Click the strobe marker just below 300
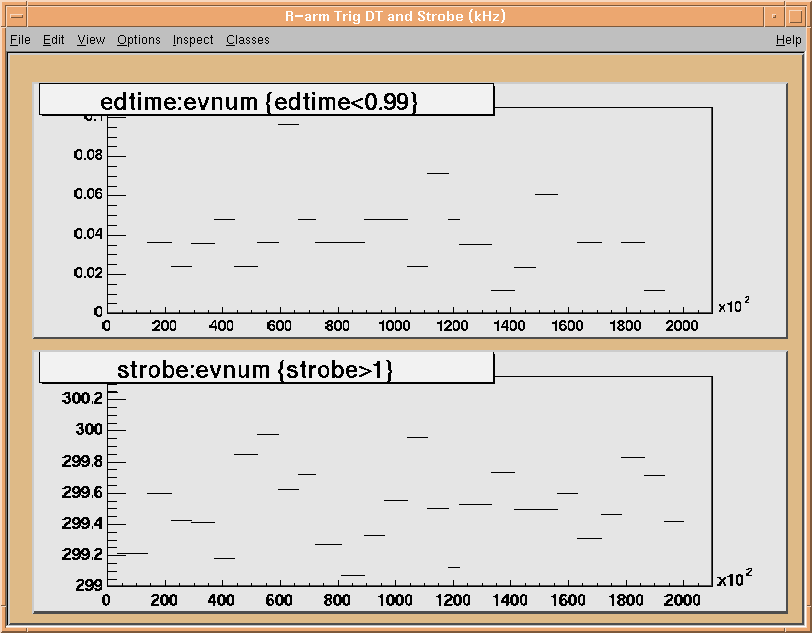The height and width of the screenshot is (633, 812). (268, 434)
